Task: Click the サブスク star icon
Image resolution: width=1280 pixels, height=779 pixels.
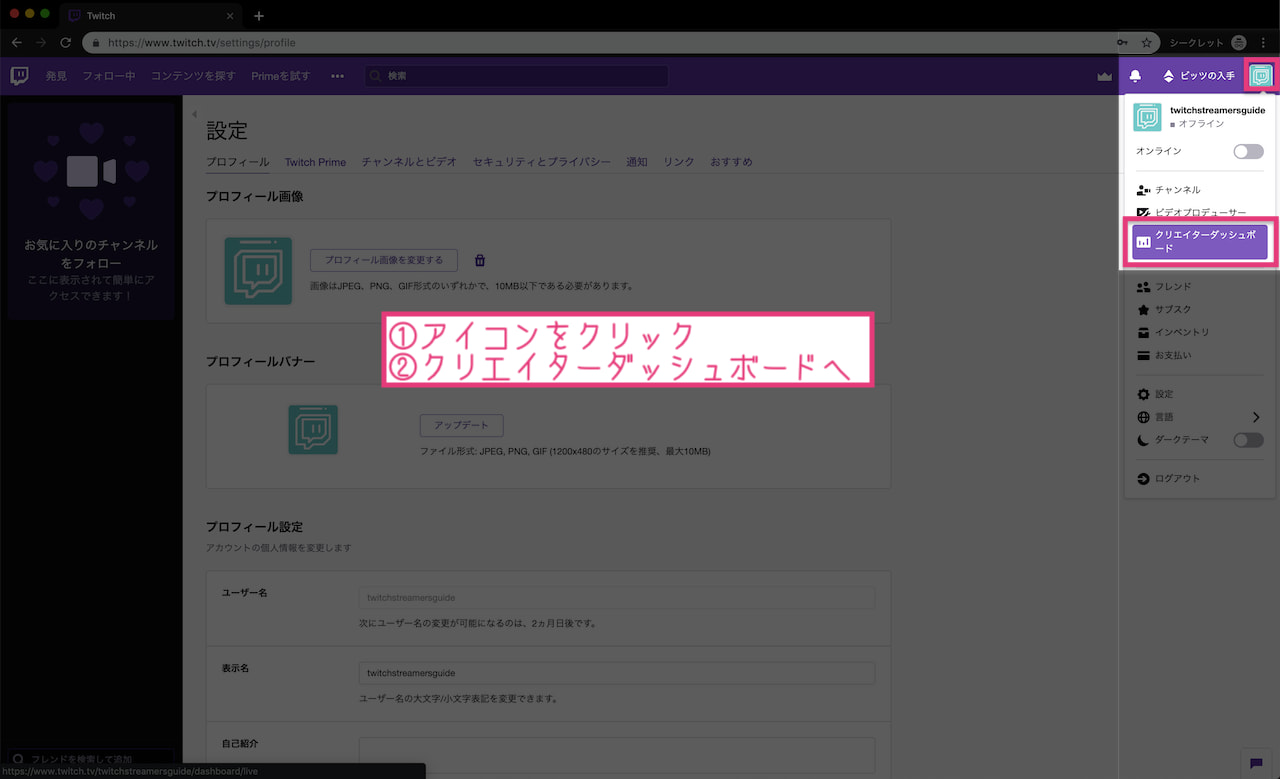Action: pos(1144,310)
